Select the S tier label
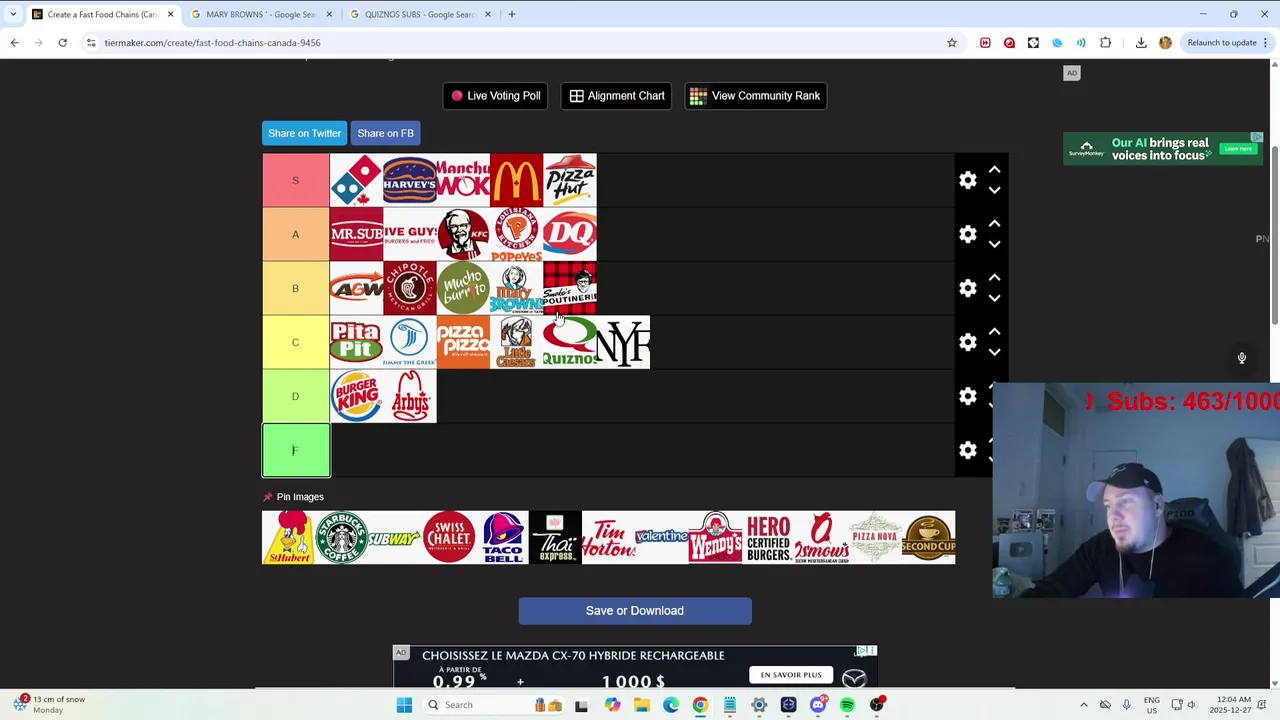This screenshot has width=1280, height=720. click(295, 180)
